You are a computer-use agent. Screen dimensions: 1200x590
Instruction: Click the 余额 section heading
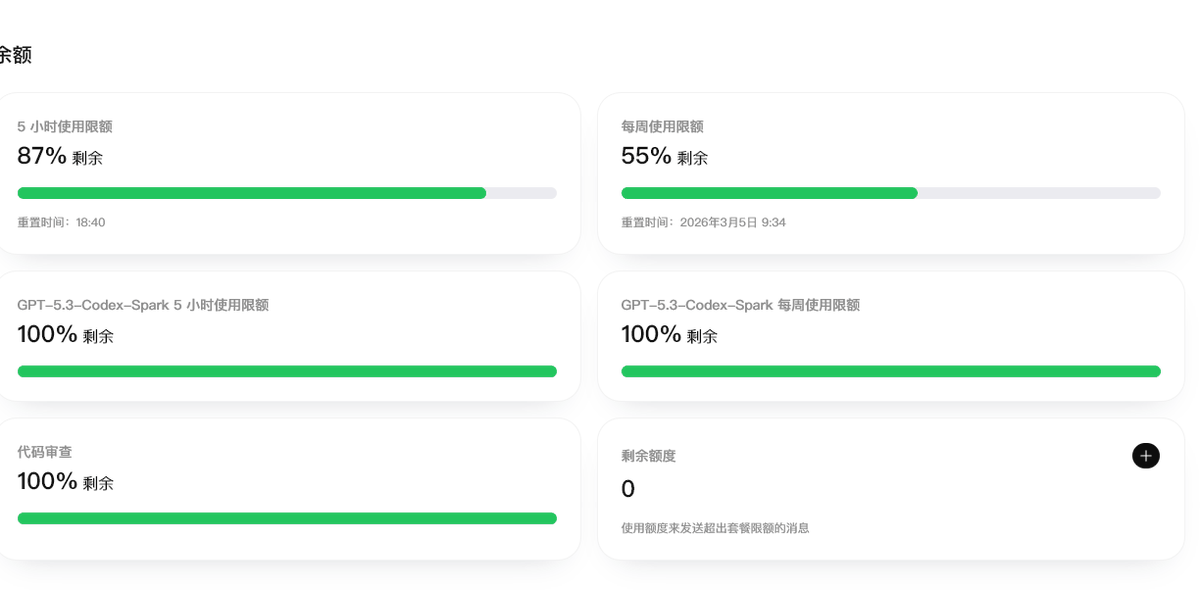point(15,55)
